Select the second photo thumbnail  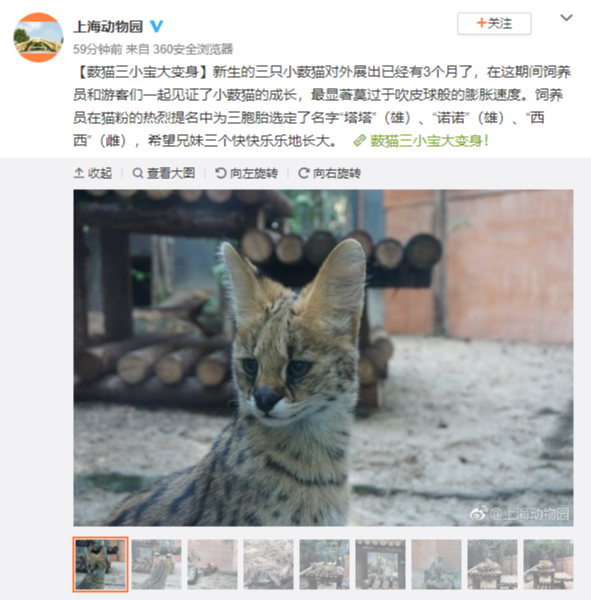point(157,564)
